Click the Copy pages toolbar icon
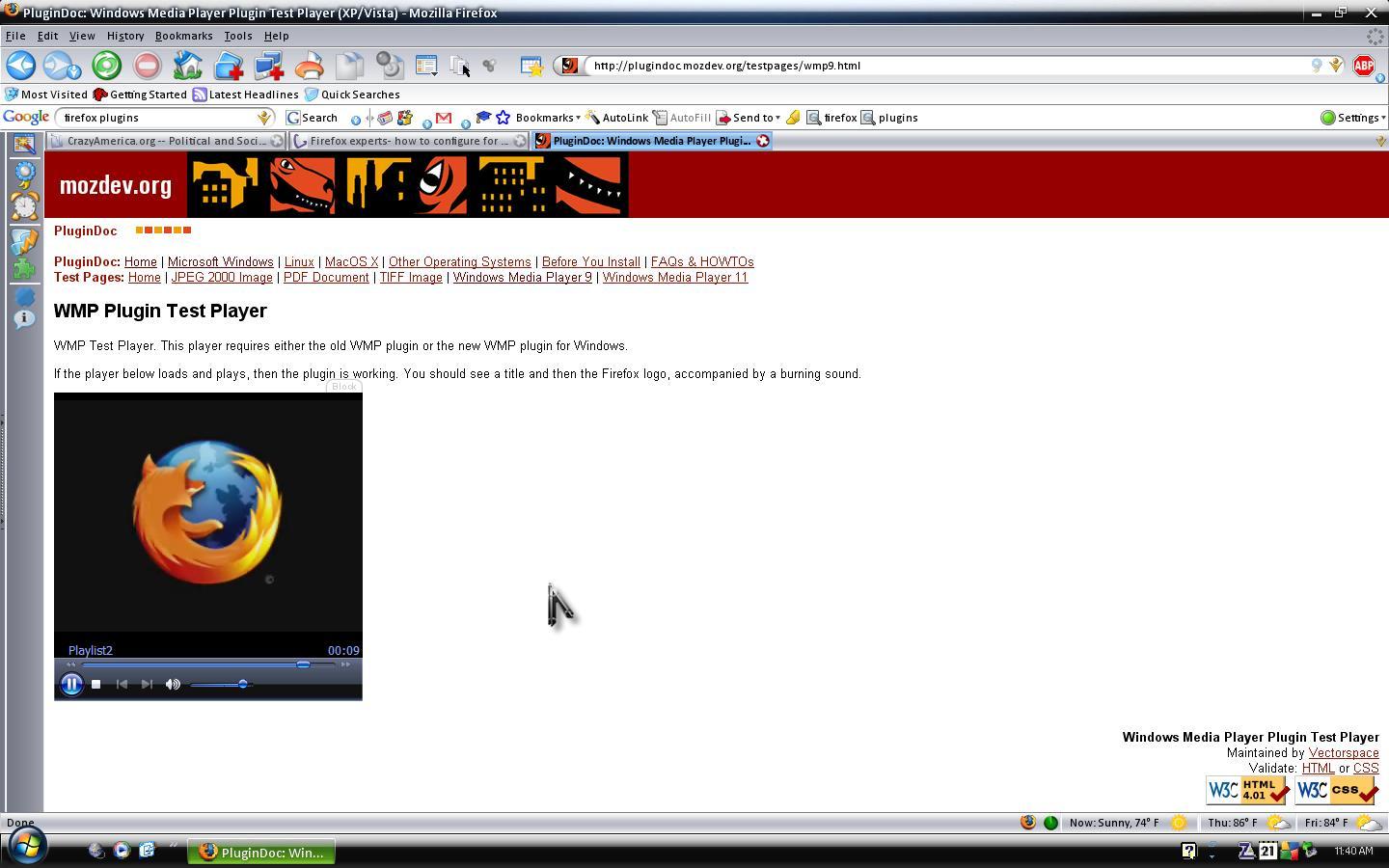 (349, 66)
